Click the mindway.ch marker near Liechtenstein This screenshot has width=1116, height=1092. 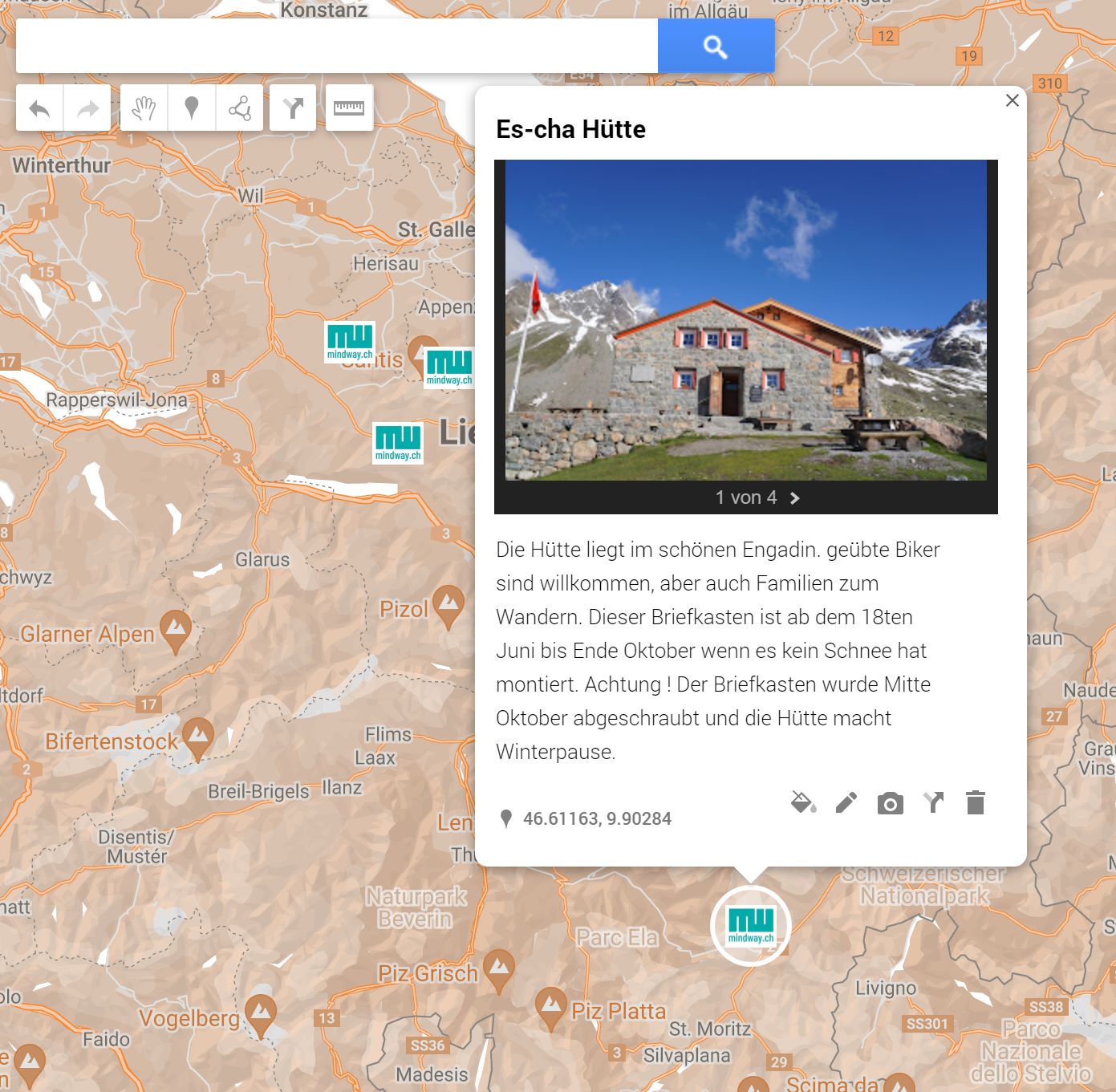(398, 444)
